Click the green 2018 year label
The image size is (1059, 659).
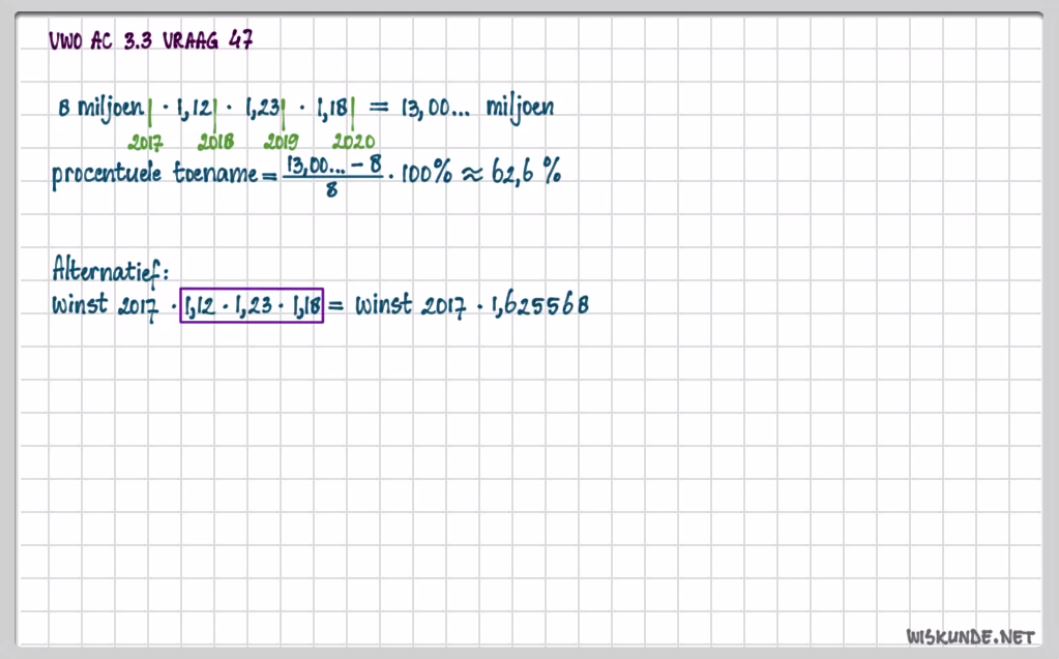click(x=216, y=141)
